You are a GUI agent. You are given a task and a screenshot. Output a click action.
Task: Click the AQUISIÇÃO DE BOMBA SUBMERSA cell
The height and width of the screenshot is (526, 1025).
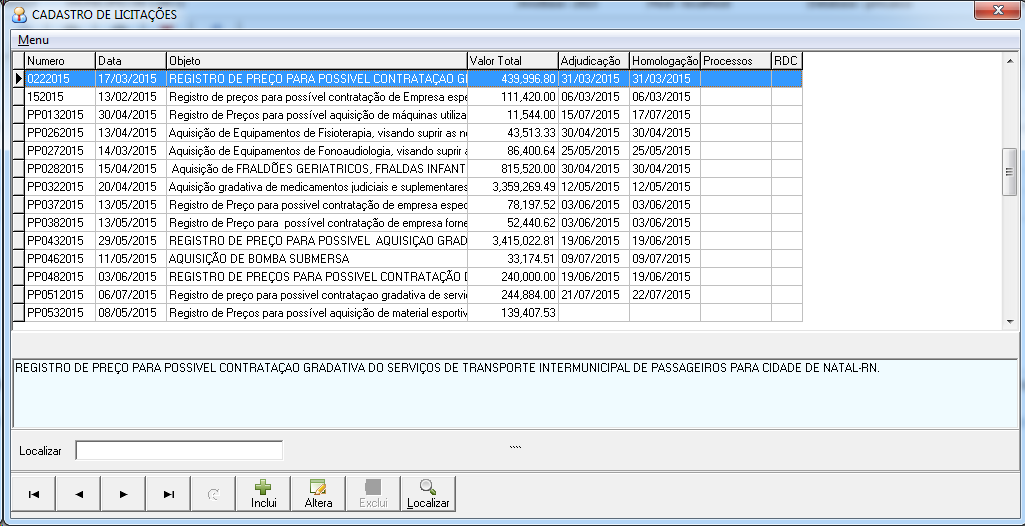point(316,259)
